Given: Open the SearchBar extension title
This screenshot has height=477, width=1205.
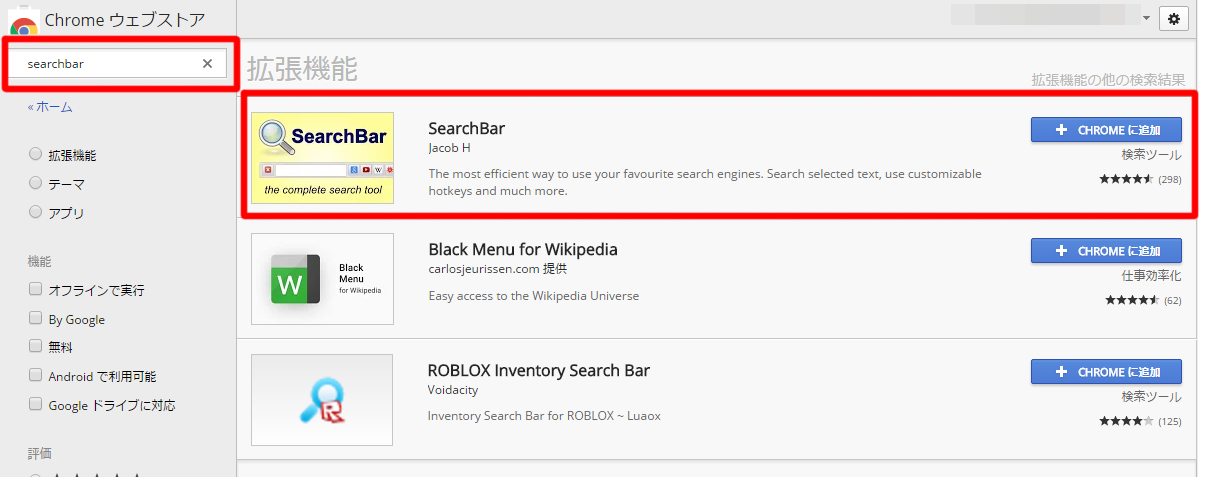Looking at the screenshot, I should click(466, 128).
